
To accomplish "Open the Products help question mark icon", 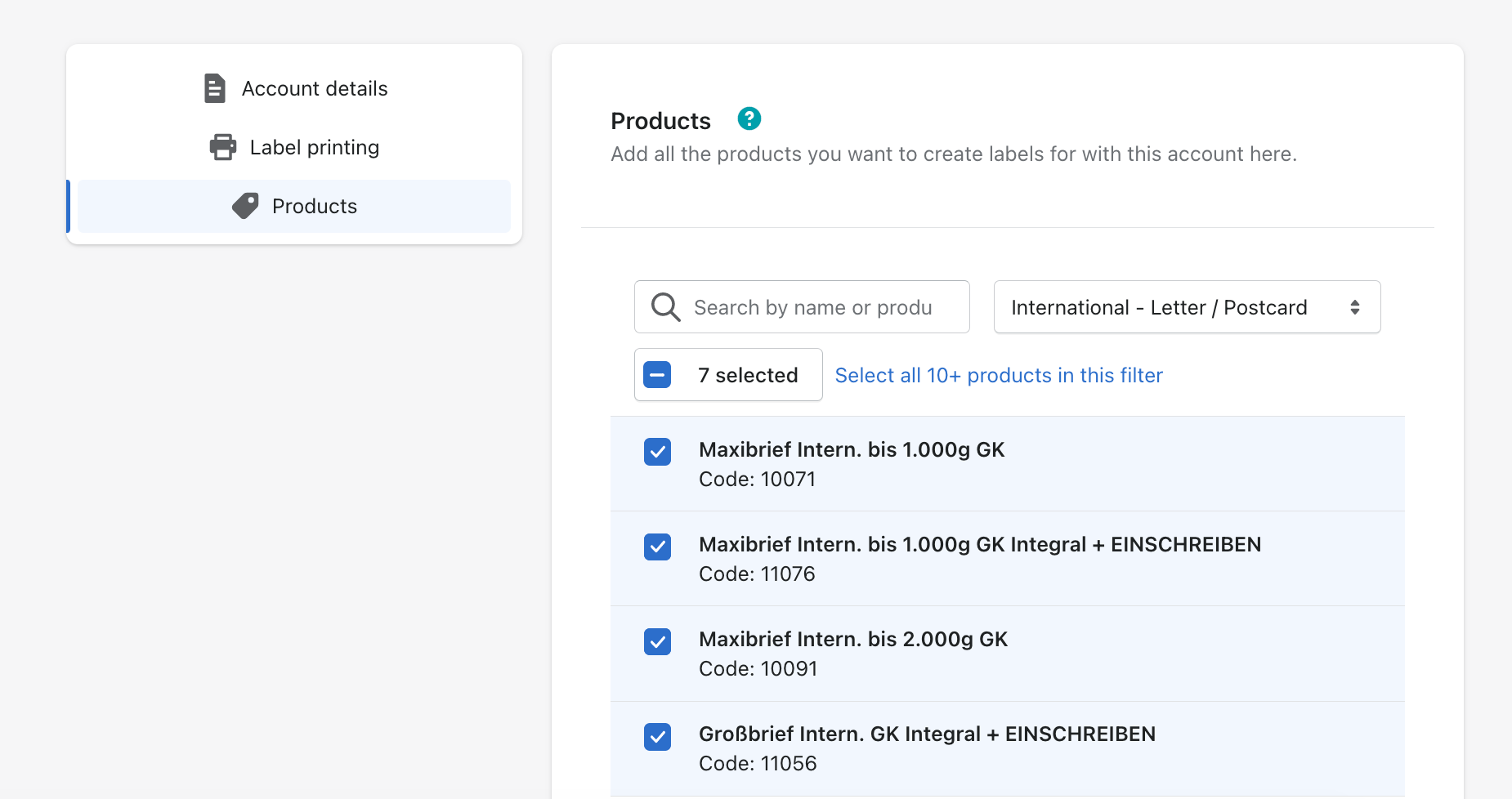I will tap(749, 119).
